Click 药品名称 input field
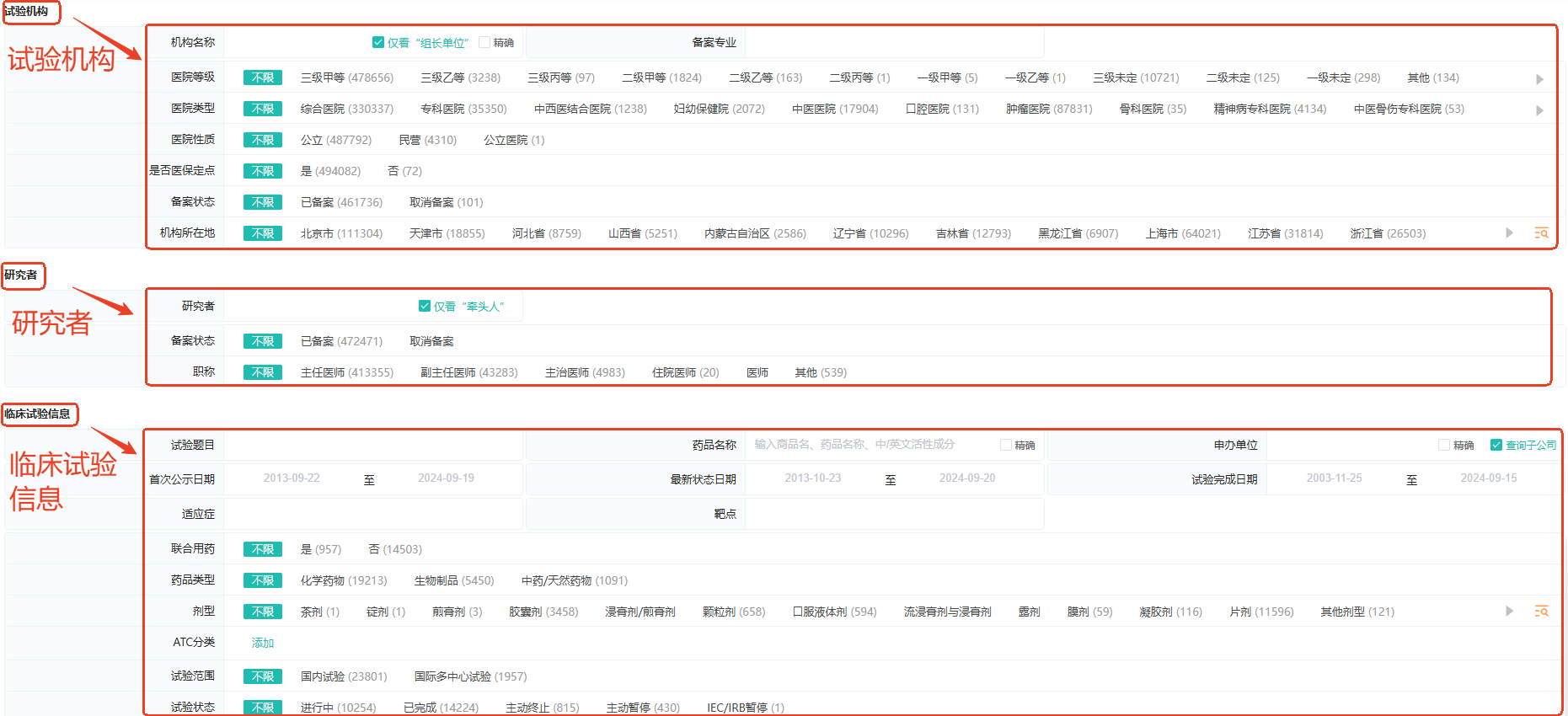 coord(868,445)
